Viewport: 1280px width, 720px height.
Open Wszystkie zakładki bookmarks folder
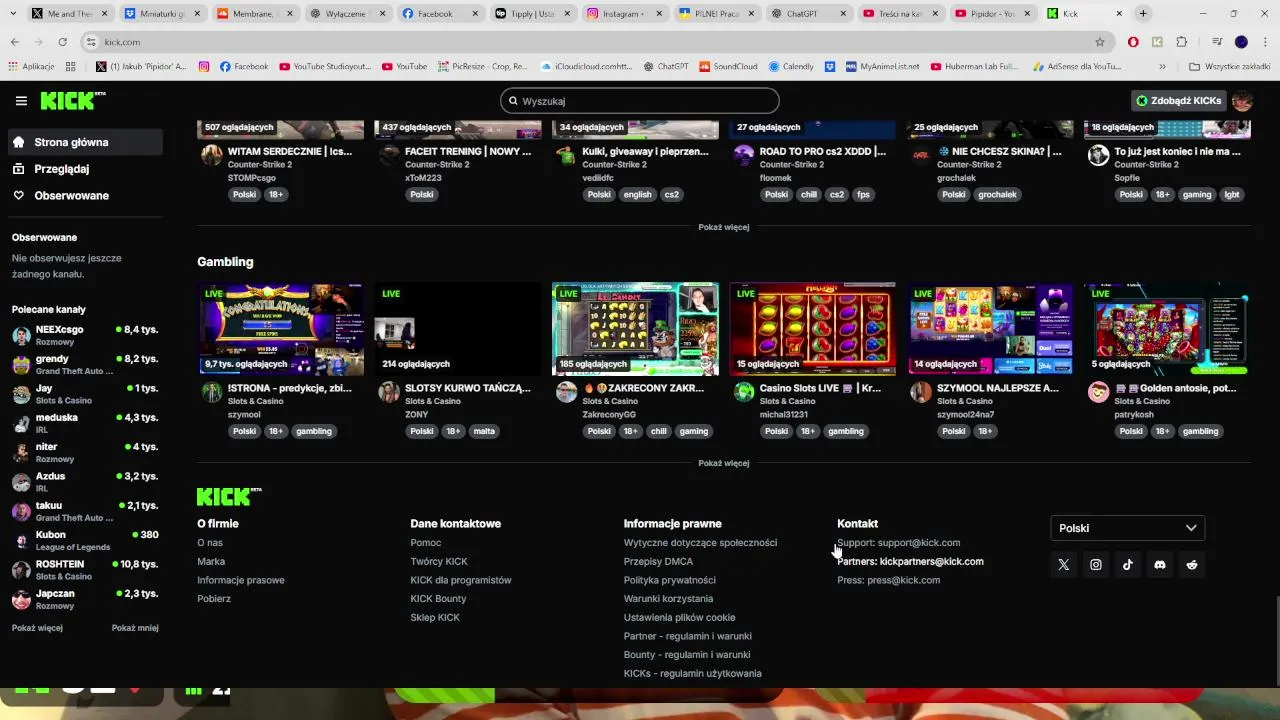pos(1230,66)
